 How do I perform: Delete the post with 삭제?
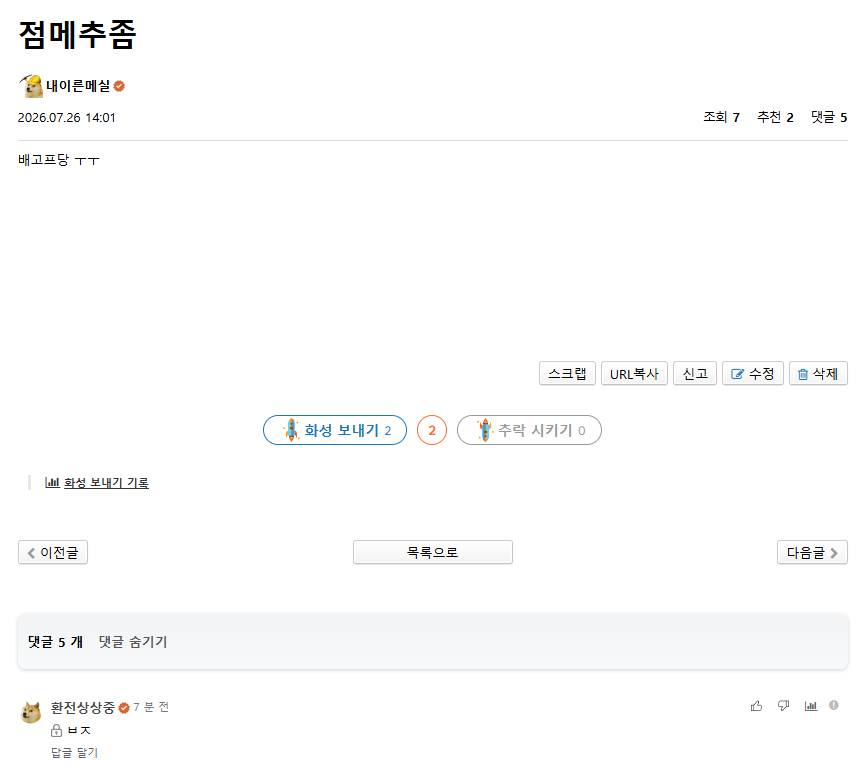coord(818,373)
